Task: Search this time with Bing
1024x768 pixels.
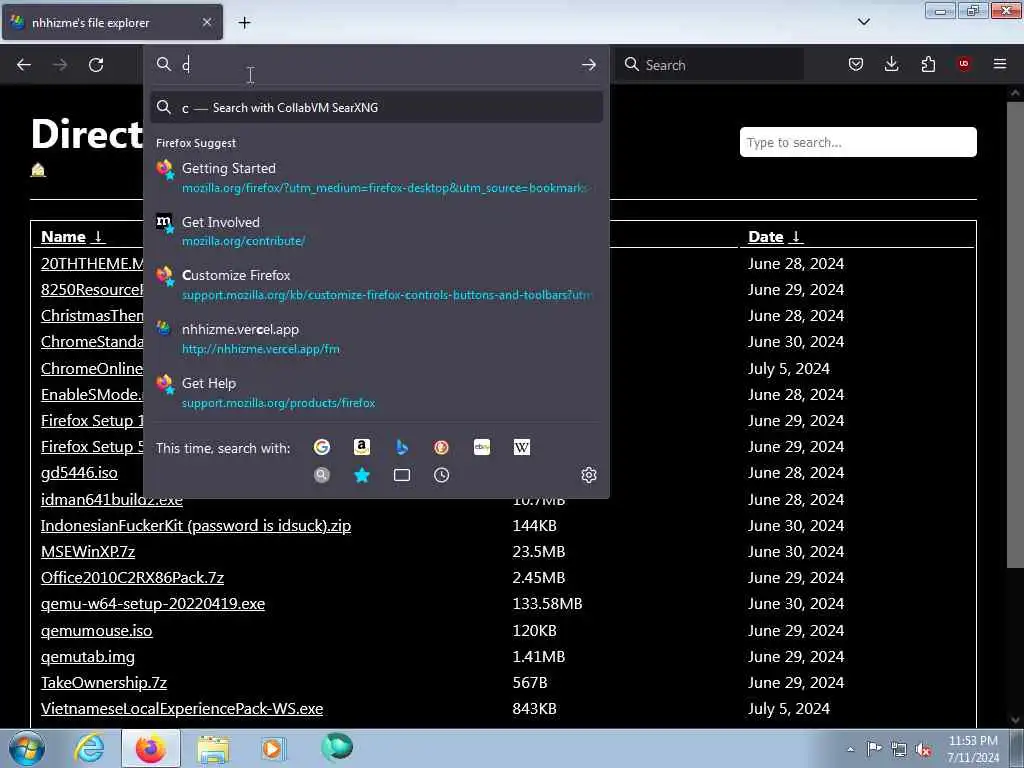Action: [x=402, y=447]
